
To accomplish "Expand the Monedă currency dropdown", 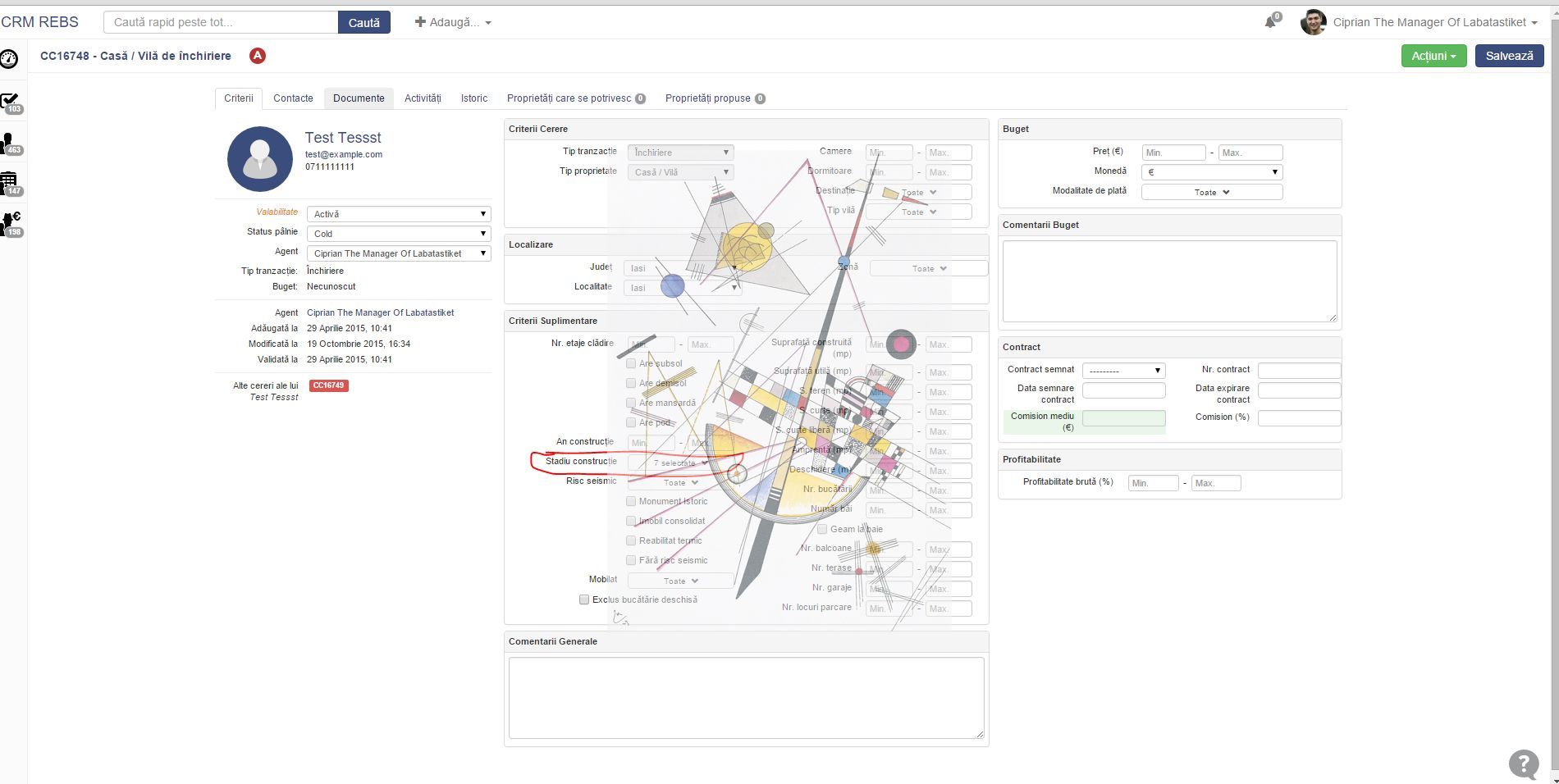I will pyautogui.click(x=1211, y=172).
